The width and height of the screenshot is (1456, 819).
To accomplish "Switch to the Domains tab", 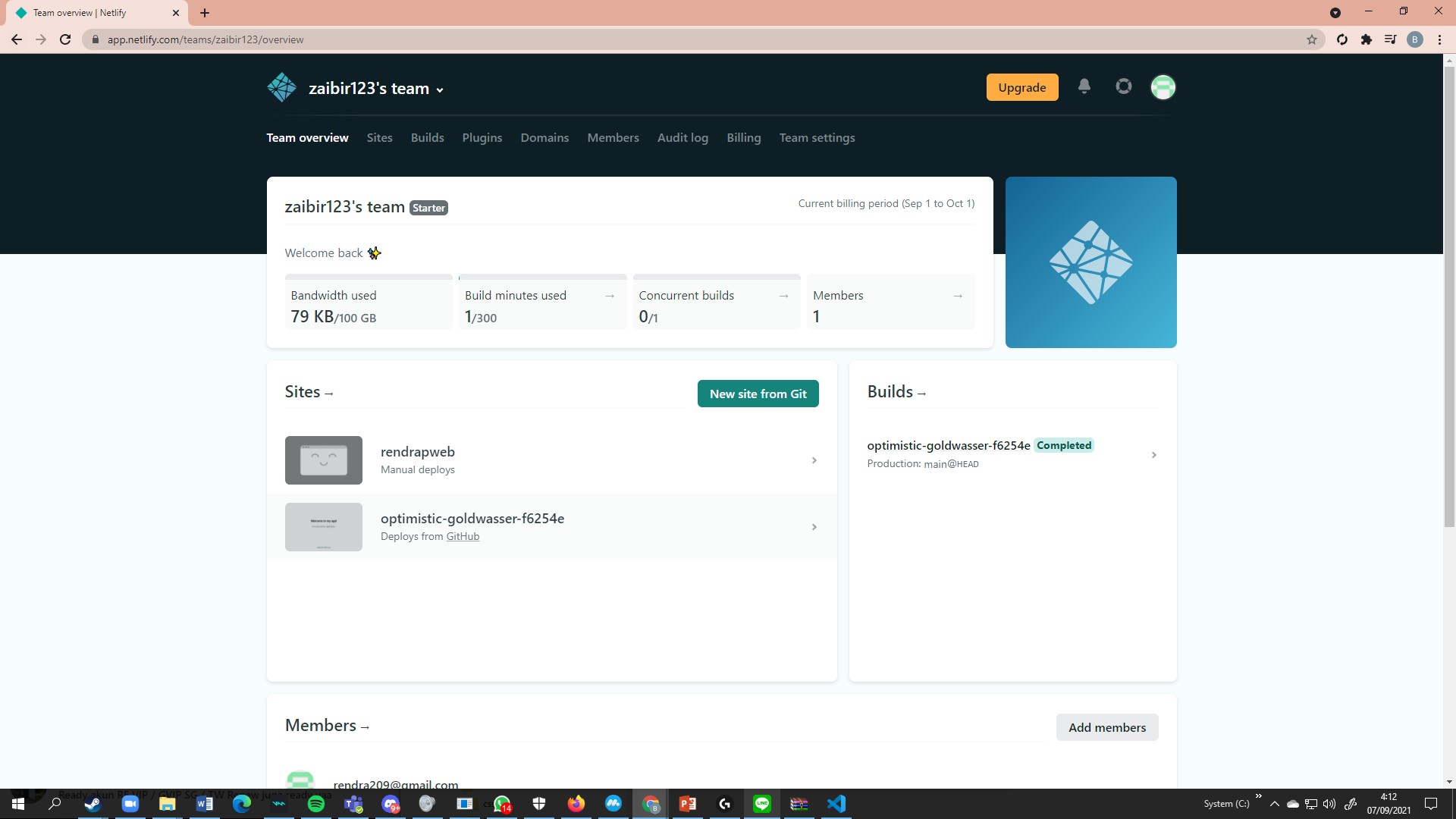I will 544,138.
